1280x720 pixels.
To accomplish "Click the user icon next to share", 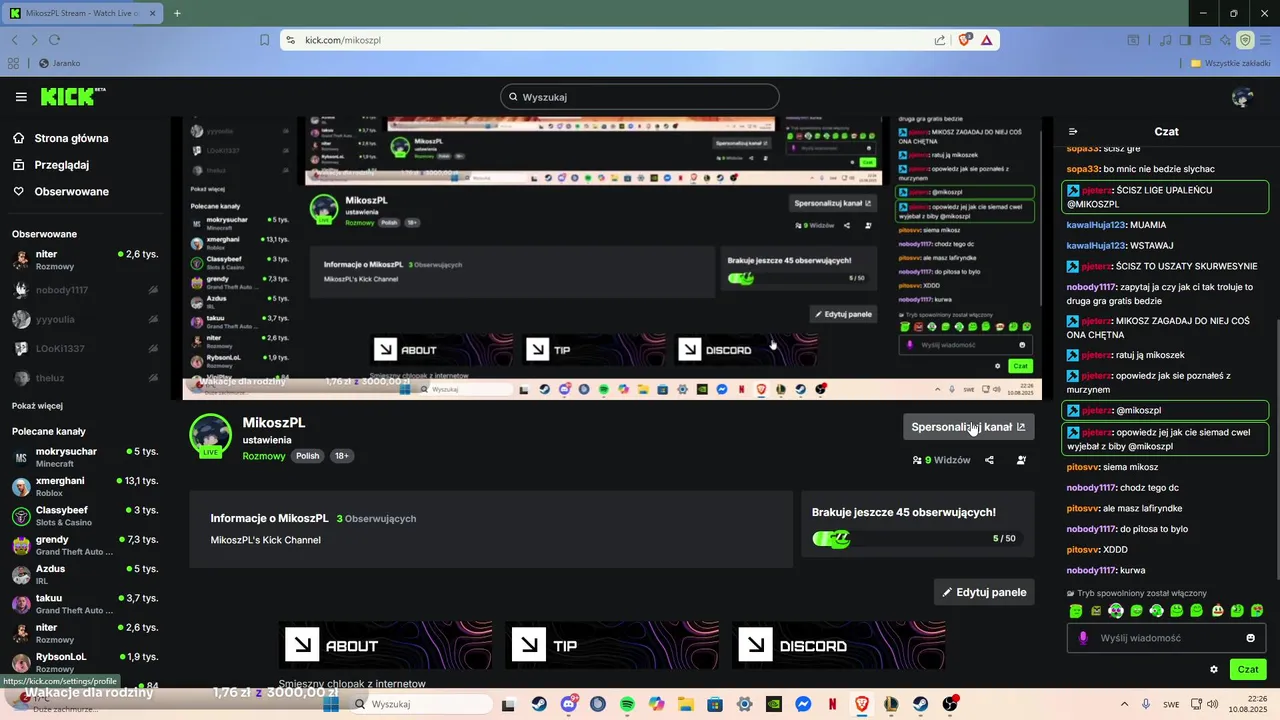I will coord(1021,460).
